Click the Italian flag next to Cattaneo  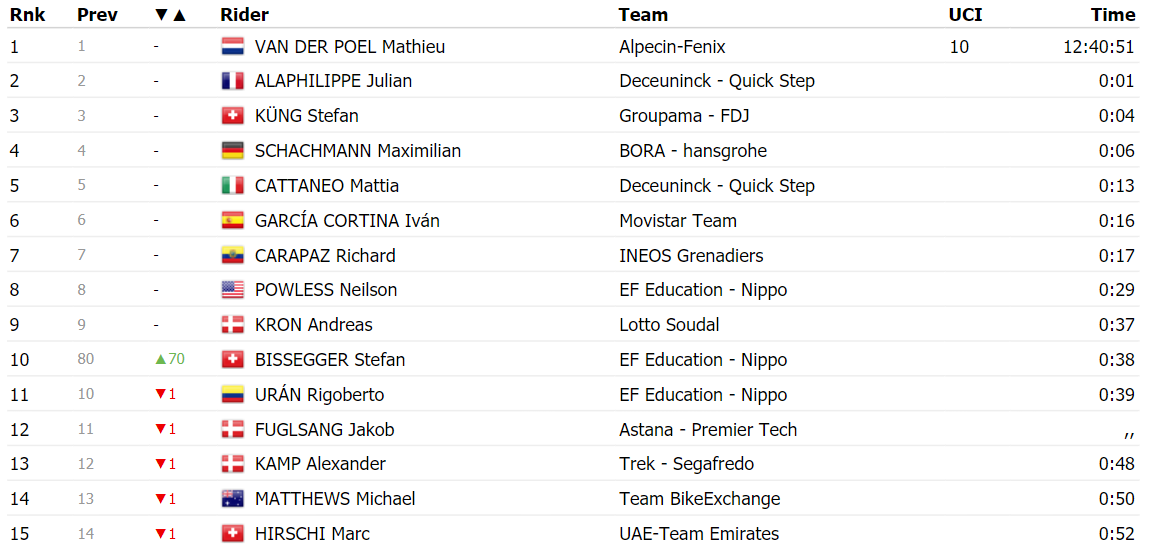pos(232,186)
